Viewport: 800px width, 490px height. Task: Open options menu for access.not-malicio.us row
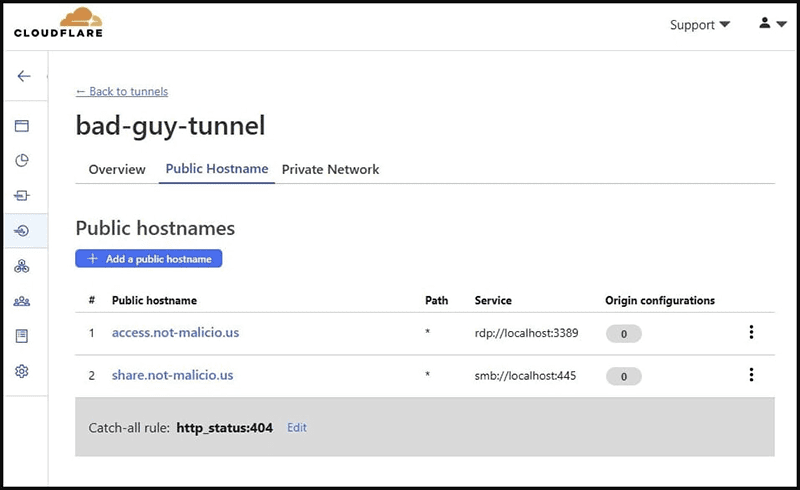tap(751, 332)
